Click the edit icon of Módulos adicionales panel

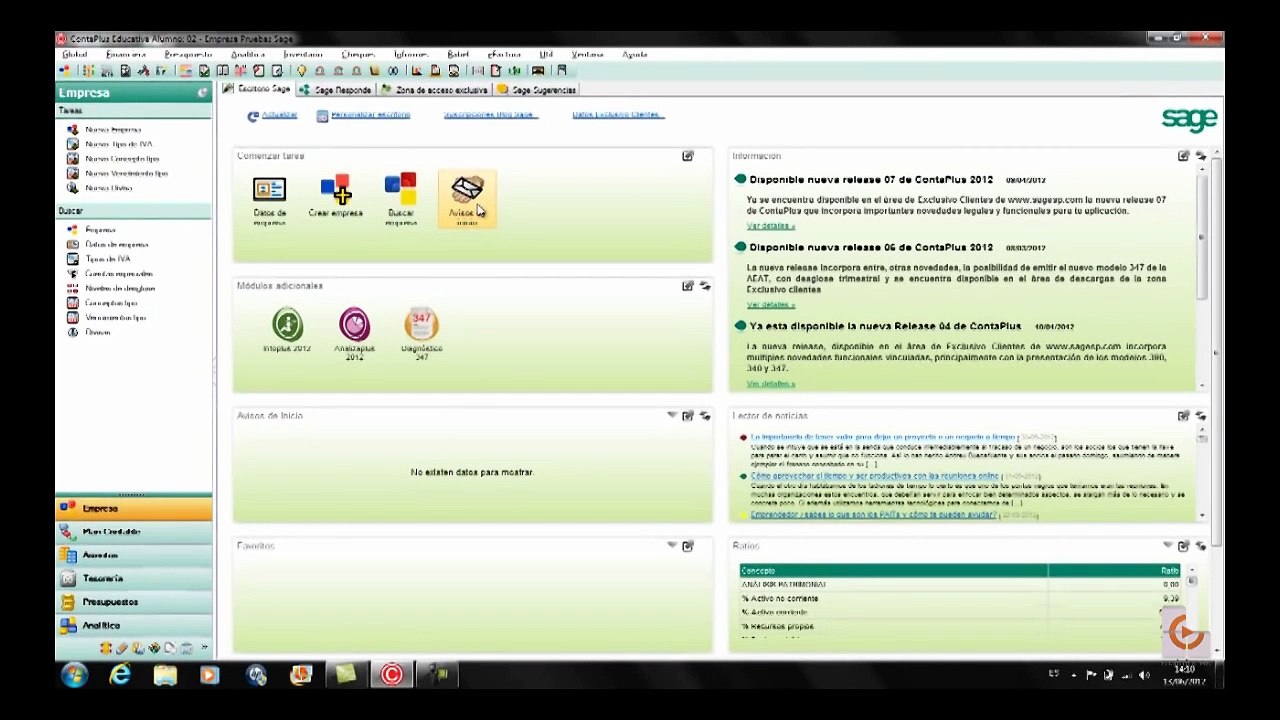(x=688, y=286)
